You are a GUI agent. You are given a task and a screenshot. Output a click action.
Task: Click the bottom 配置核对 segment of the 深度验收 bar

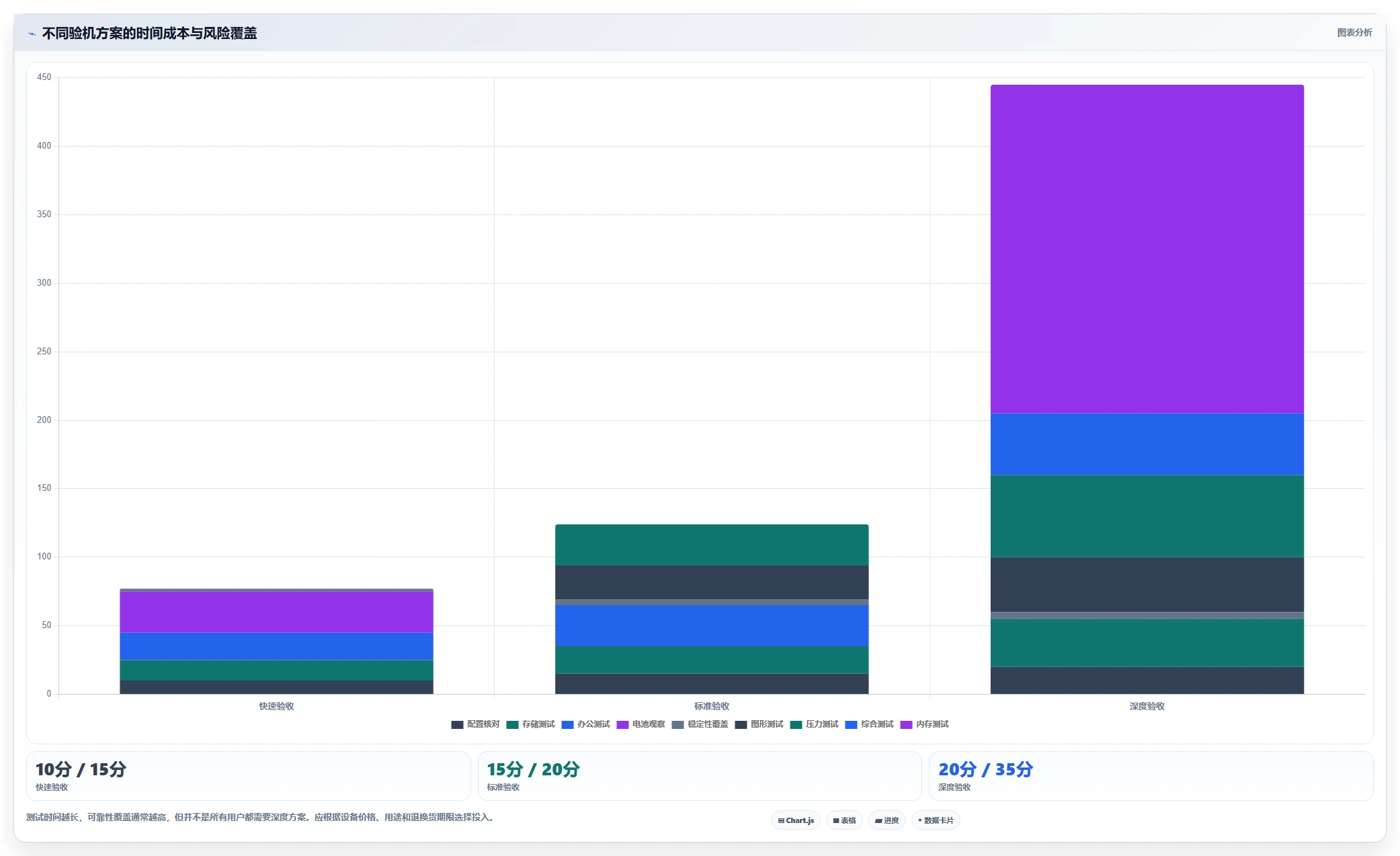tap(1147, 680)
